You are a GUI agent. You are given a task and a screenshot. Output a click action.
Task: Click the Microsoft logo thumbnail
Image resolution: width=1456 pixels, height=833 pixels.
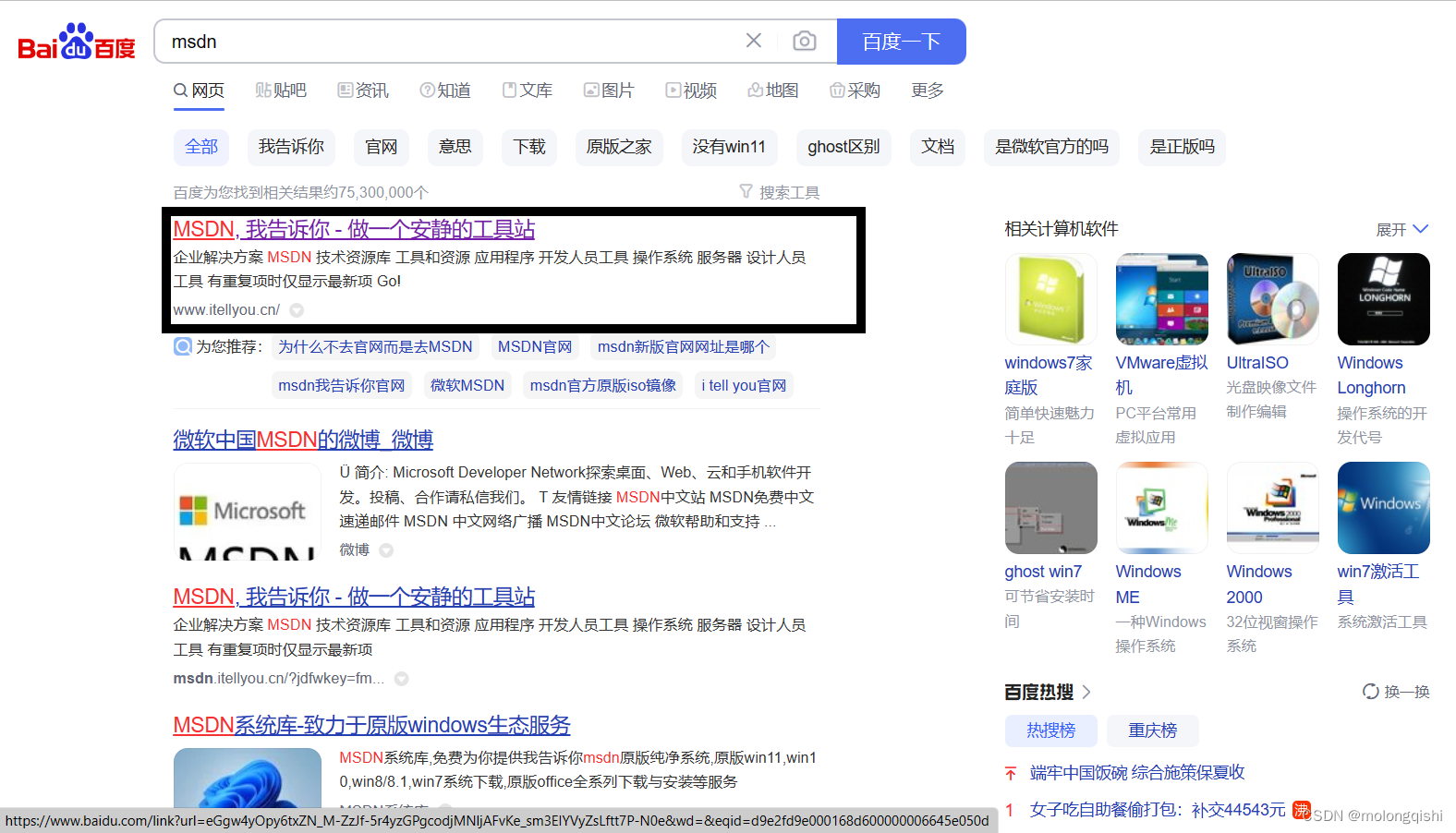pyautogui.click(x=248, y=512)
